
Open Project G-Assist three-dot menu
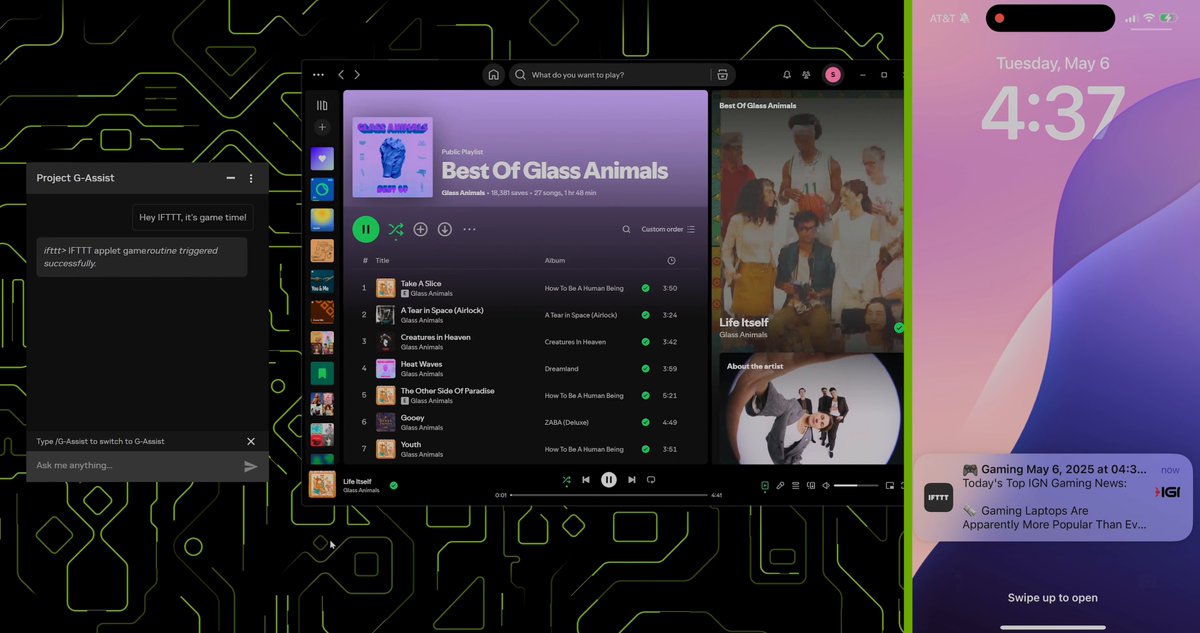pos(251,178)
